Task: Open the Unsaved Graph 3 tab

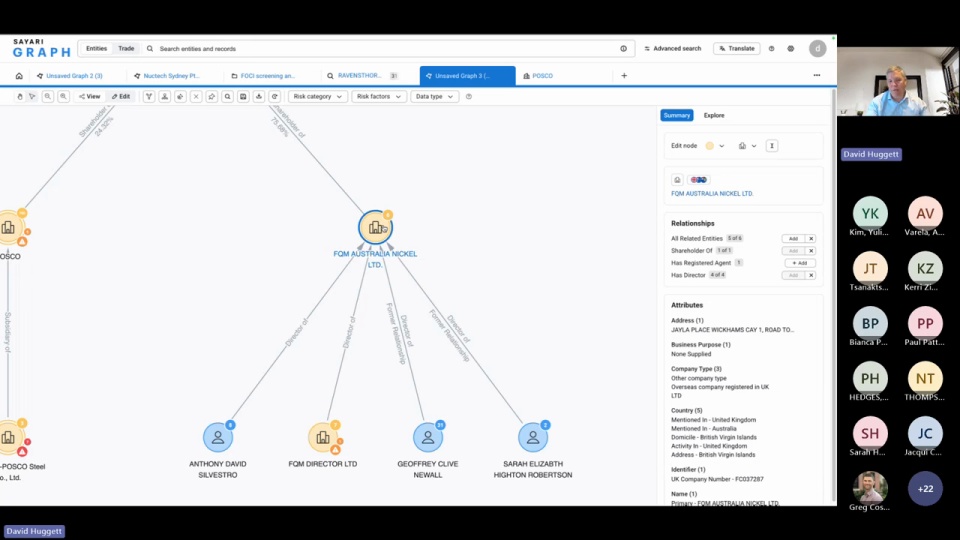Action: click(467, 76)
